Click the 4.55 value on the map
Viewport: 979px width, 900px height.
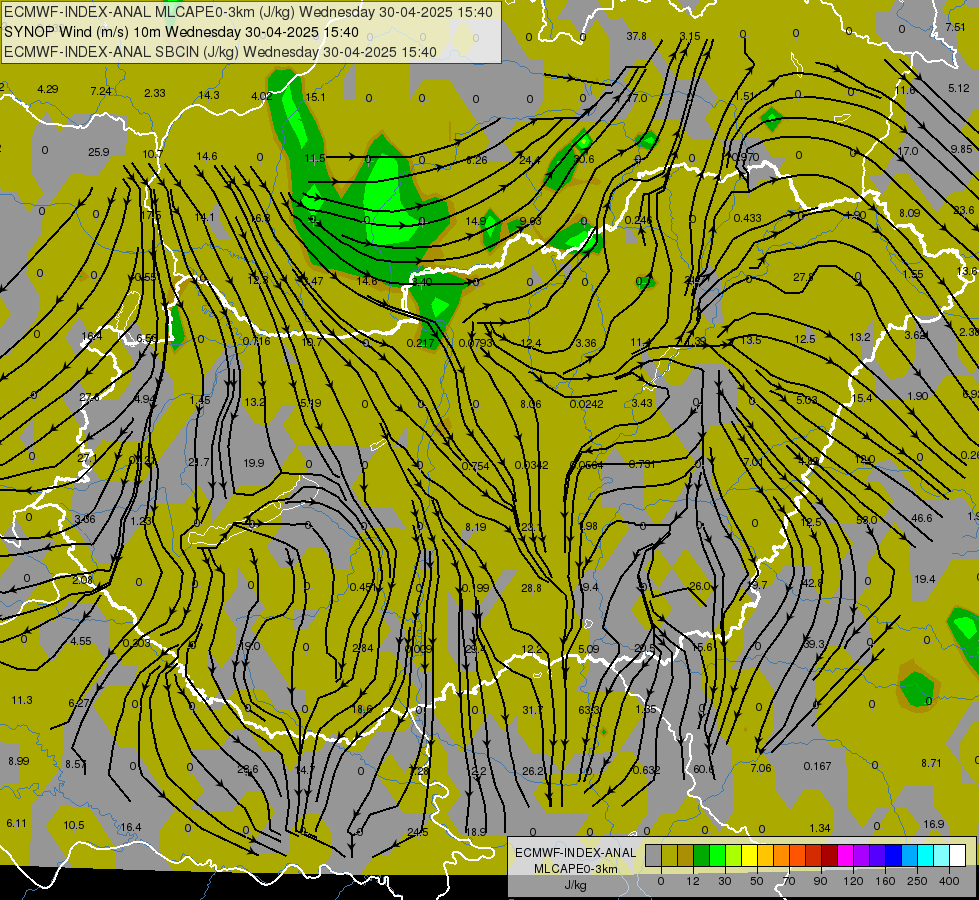(81, 641)
